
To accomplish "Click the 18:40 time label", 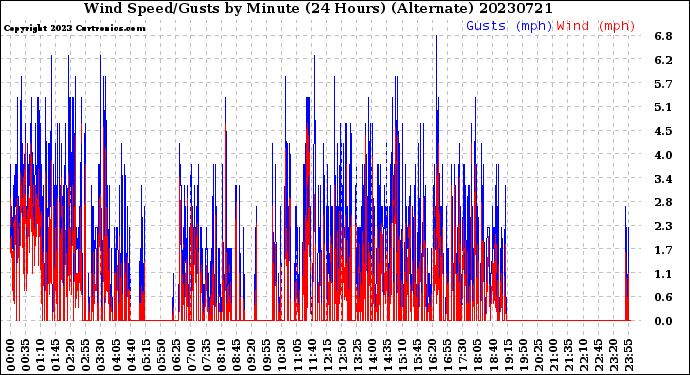I will [493, 355].
